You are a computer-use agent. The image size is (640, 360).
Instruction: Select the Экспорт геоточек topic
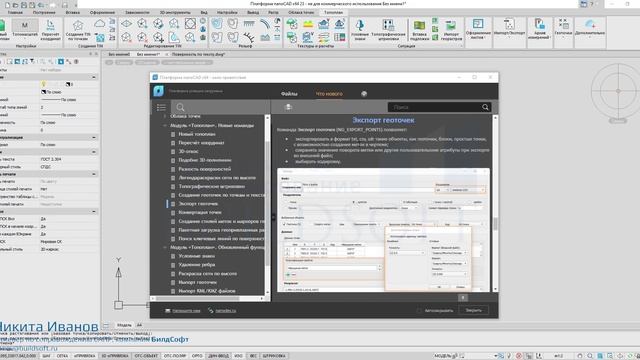[x=198, y=204]
